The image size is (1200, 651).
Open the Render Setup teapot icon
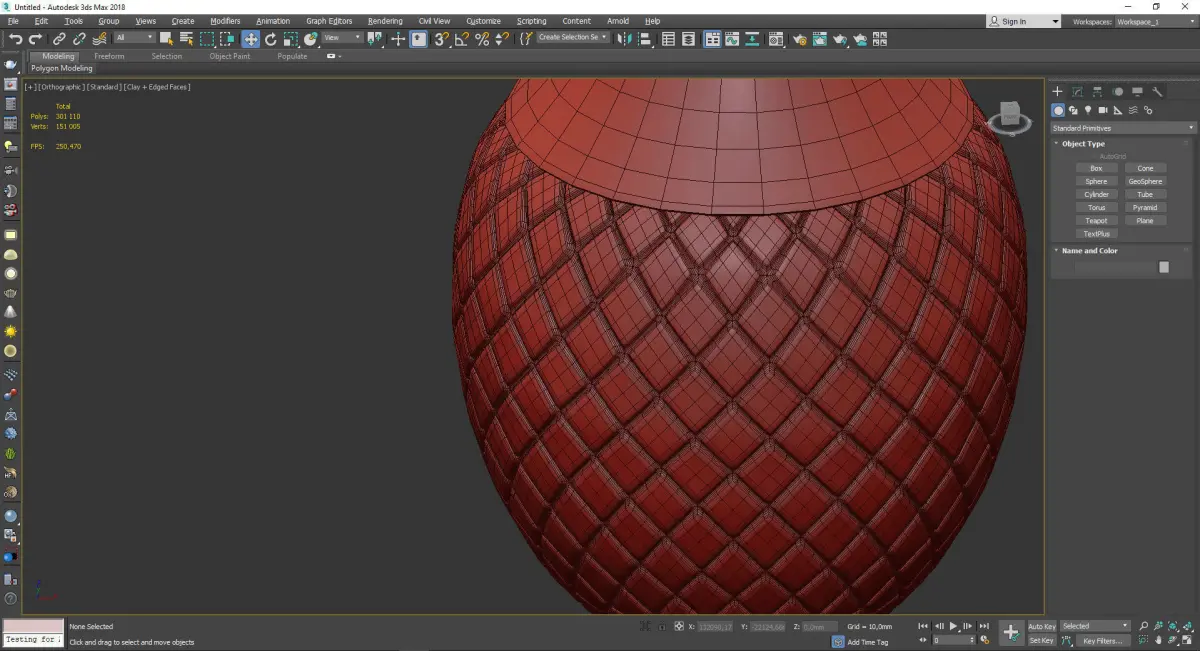click(799, 39)
